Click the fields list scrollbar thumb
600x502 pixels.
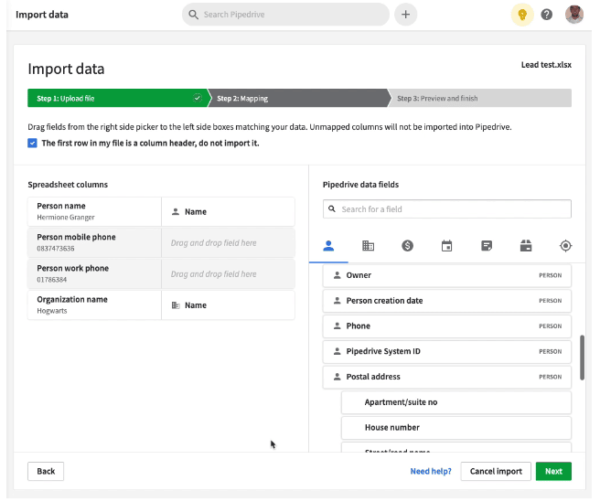tap(582, 357)
